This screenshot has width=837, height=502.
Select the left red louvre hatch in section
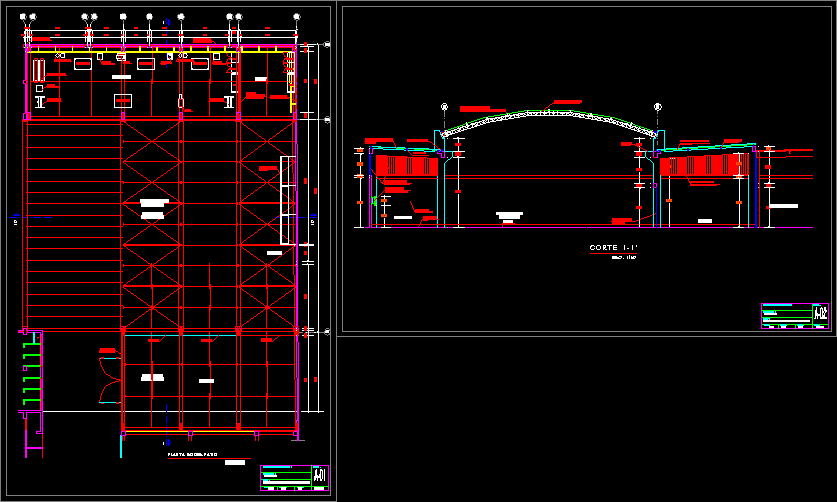point(407,164)
